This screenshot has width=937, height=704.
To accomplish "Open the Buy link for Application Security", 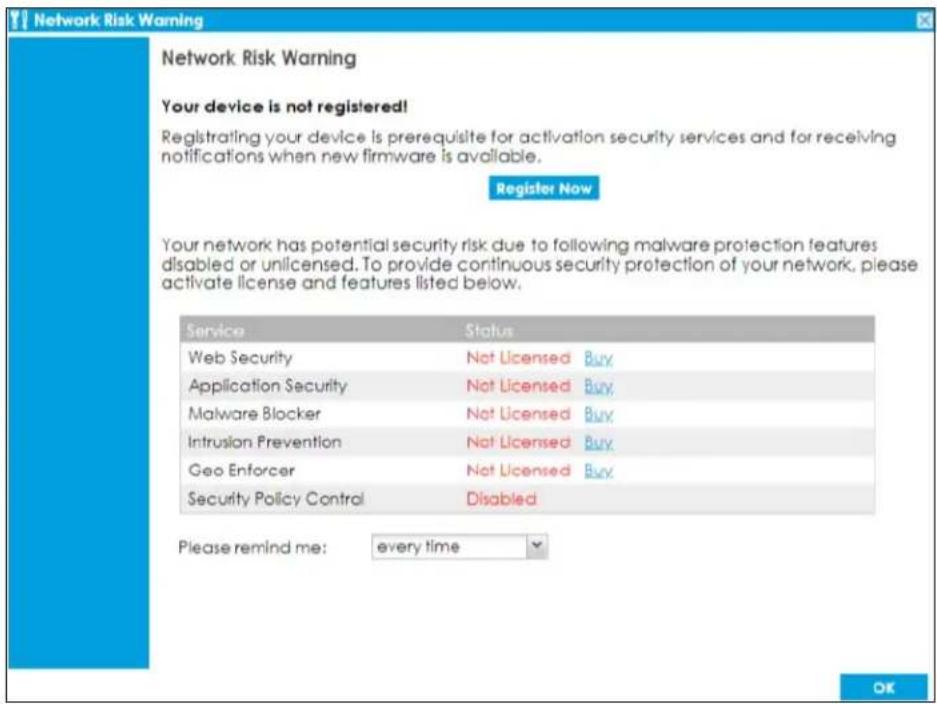I will click(x=598, y=386).
